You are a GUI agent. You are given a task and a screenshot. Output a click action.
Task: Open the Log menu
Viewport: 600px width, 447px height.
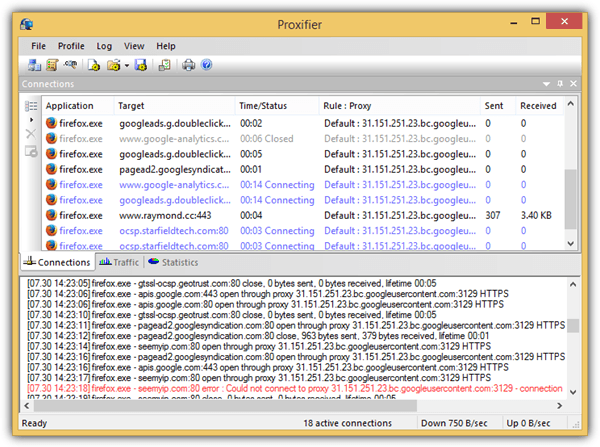[104, 46]
